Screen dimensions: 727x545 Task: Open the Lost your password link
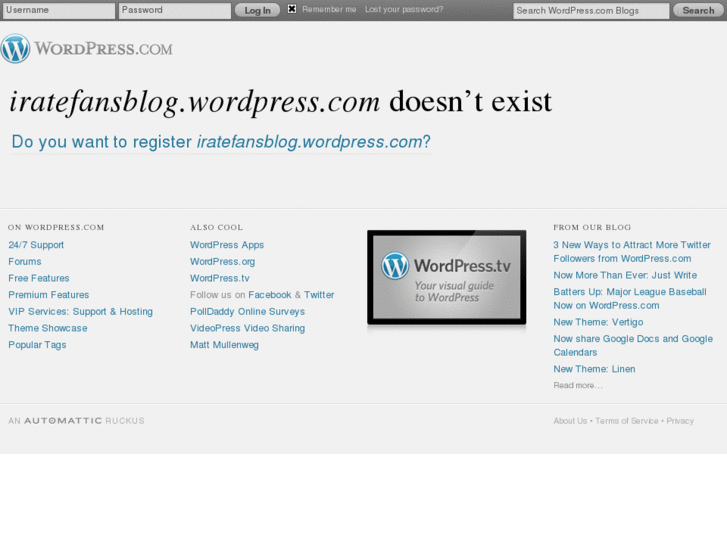click(x=404, y=9)
